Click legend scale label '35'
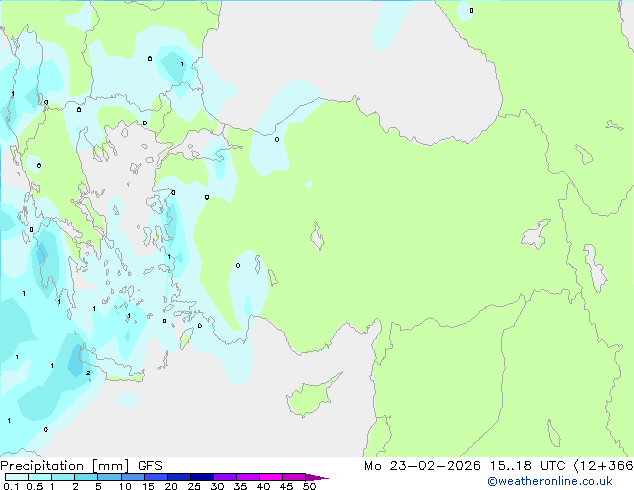Screen dimensions: 634x490 pyautogui.click(x=240, y=486)
